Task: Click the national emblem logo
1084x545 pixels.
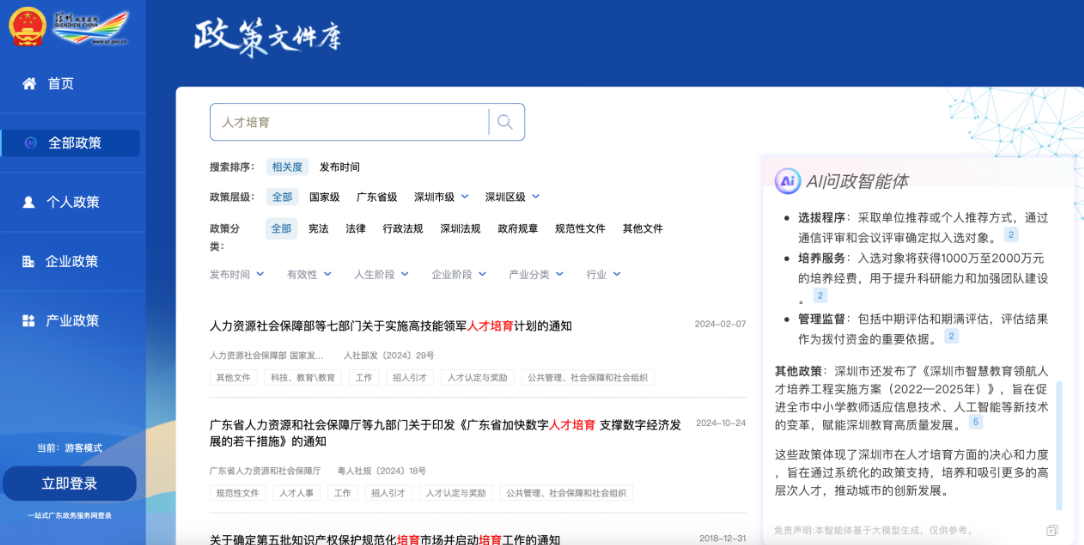Action: [x=27, y=27]
